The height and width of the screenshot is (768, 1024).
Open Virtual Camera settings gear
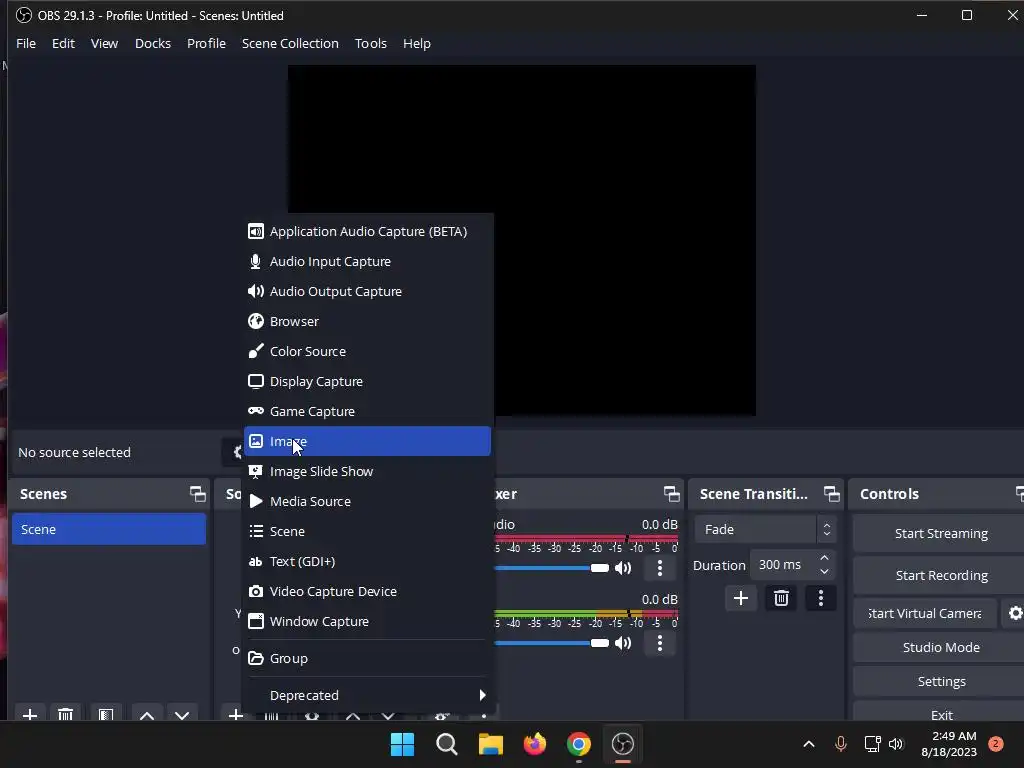[1015, 613]
